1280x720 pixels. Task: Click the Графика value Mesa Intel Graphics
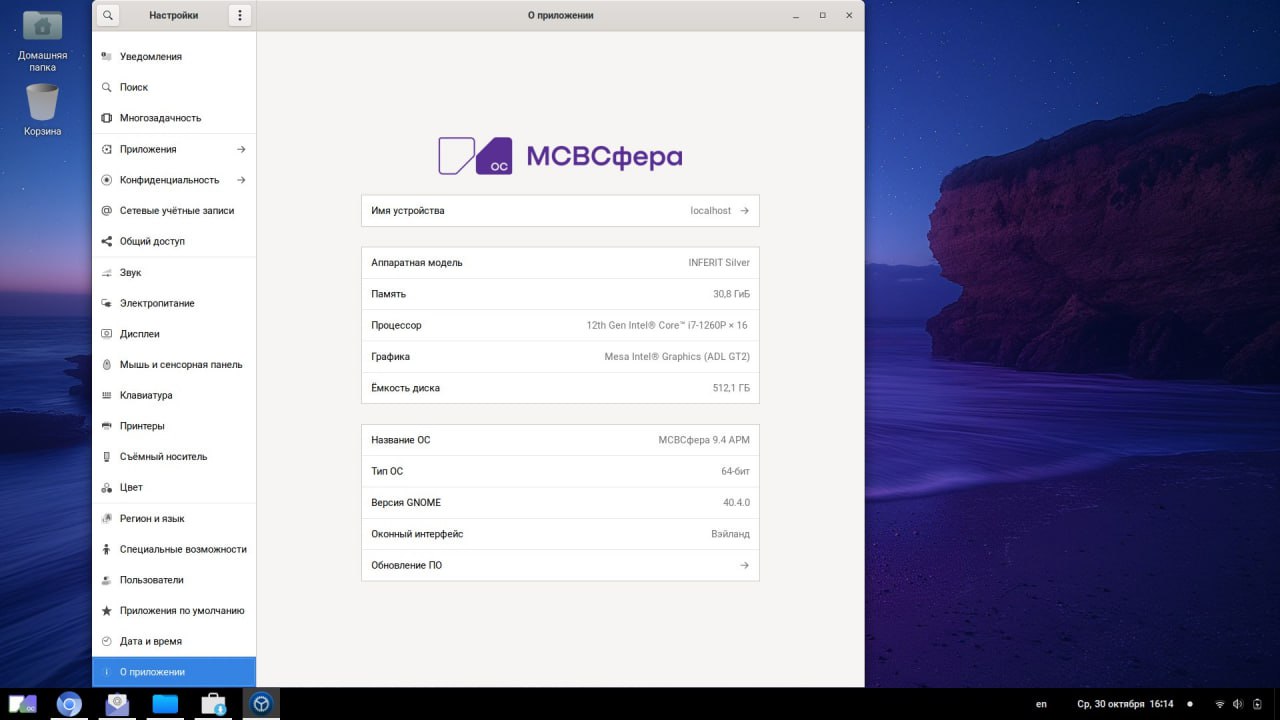[x=677, y=357]
